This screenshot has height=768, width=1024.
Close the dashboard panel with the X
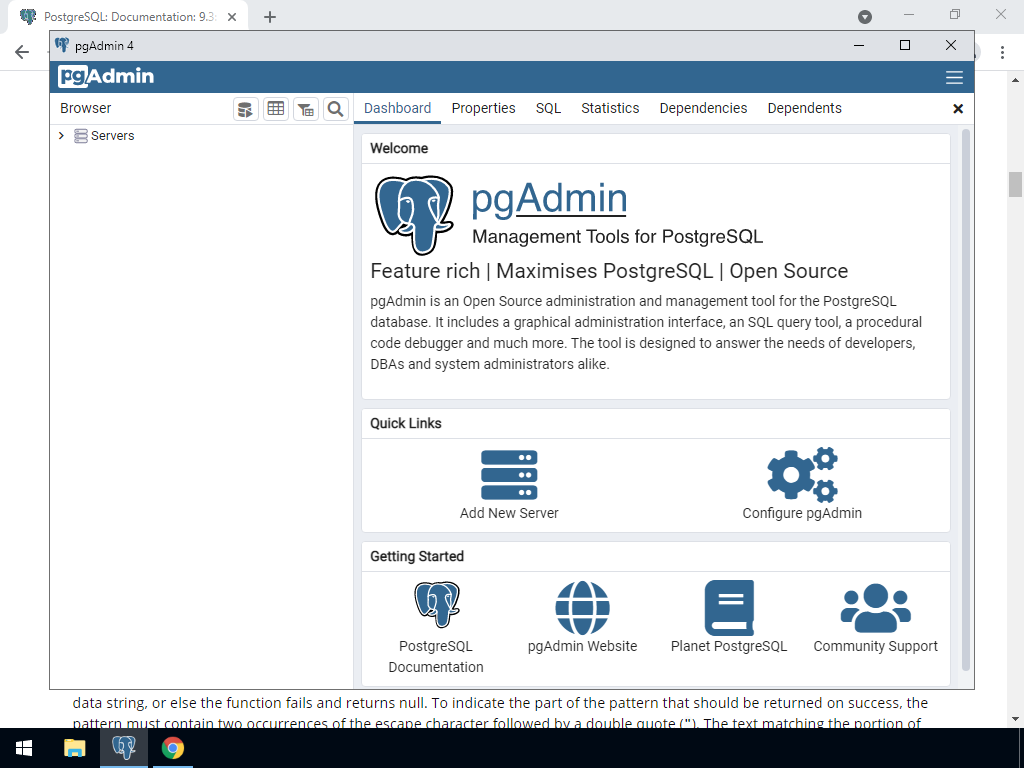pos(958,109)
